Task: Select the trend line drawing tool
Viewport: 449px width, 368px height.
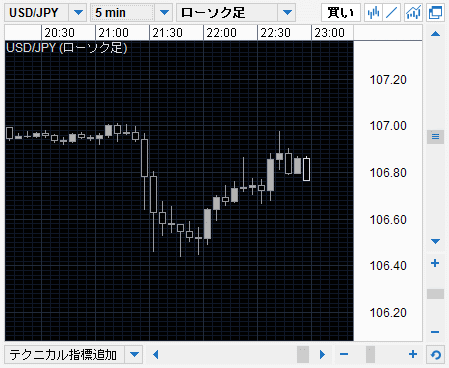Action: [392, 13]
